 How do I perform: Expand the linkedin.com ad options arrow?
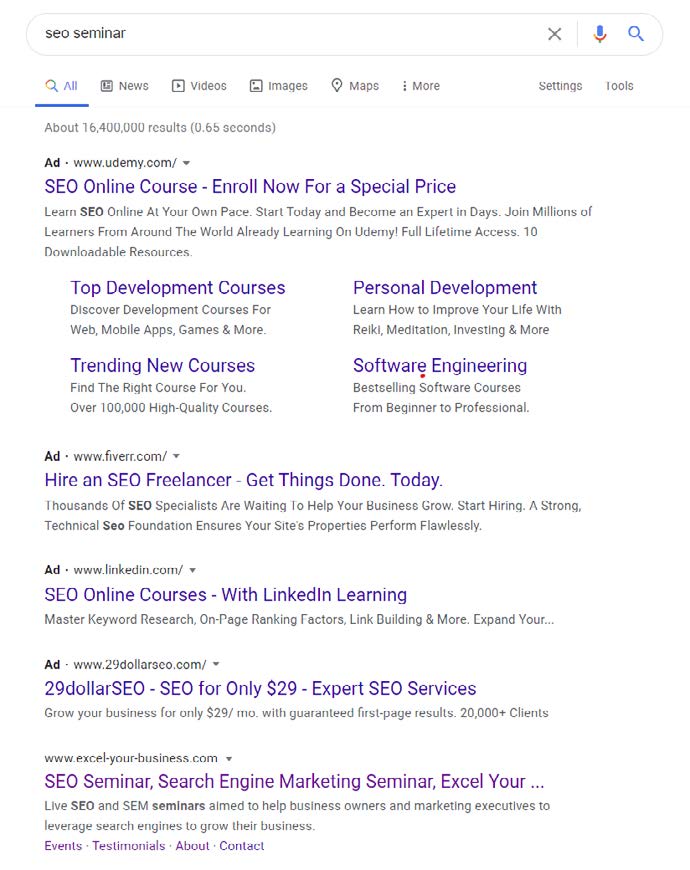point(192,570)
